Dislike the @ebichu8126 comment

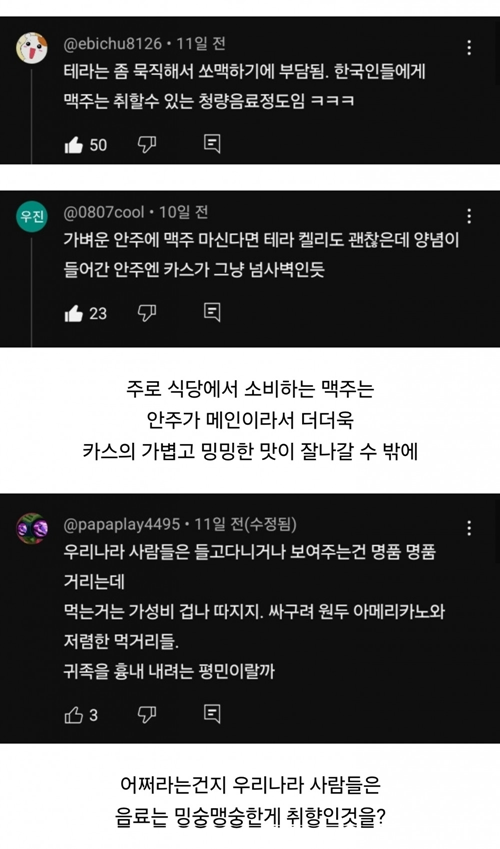(x=147, y=144)
